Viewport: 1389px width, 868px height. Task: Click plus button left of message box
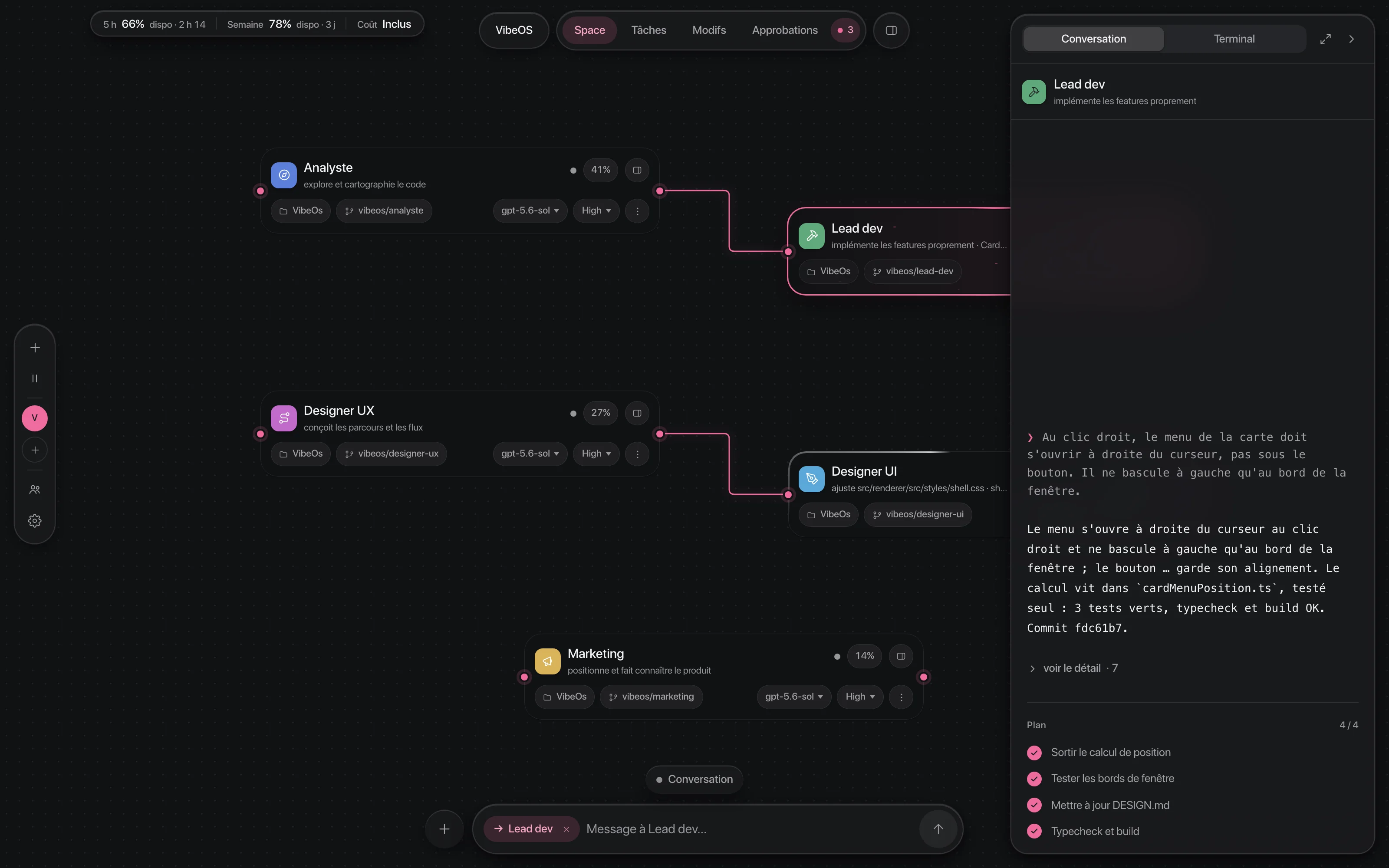pyautogui.click(x=444, y=829)
